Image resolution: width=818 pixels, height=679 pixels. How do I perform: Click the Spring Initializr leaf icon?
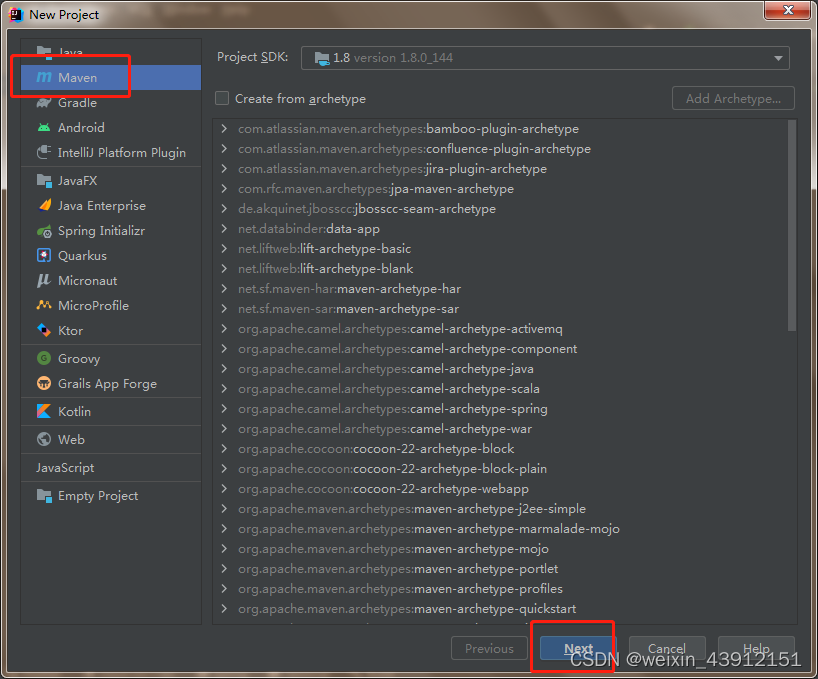(x=44, y=231)
